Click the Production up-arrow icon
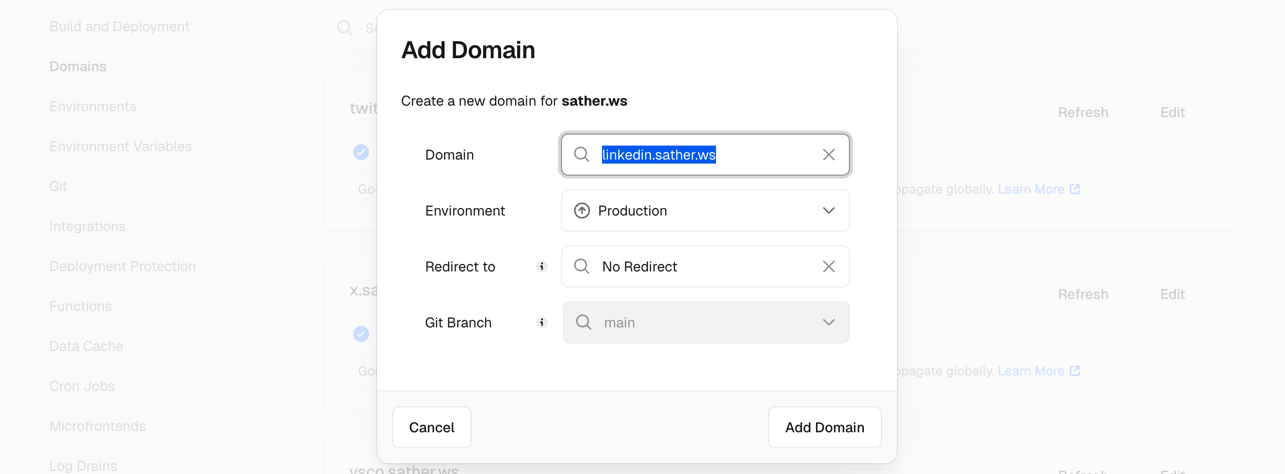Viewport: 1285px width, 474px height. coord(582,211)
